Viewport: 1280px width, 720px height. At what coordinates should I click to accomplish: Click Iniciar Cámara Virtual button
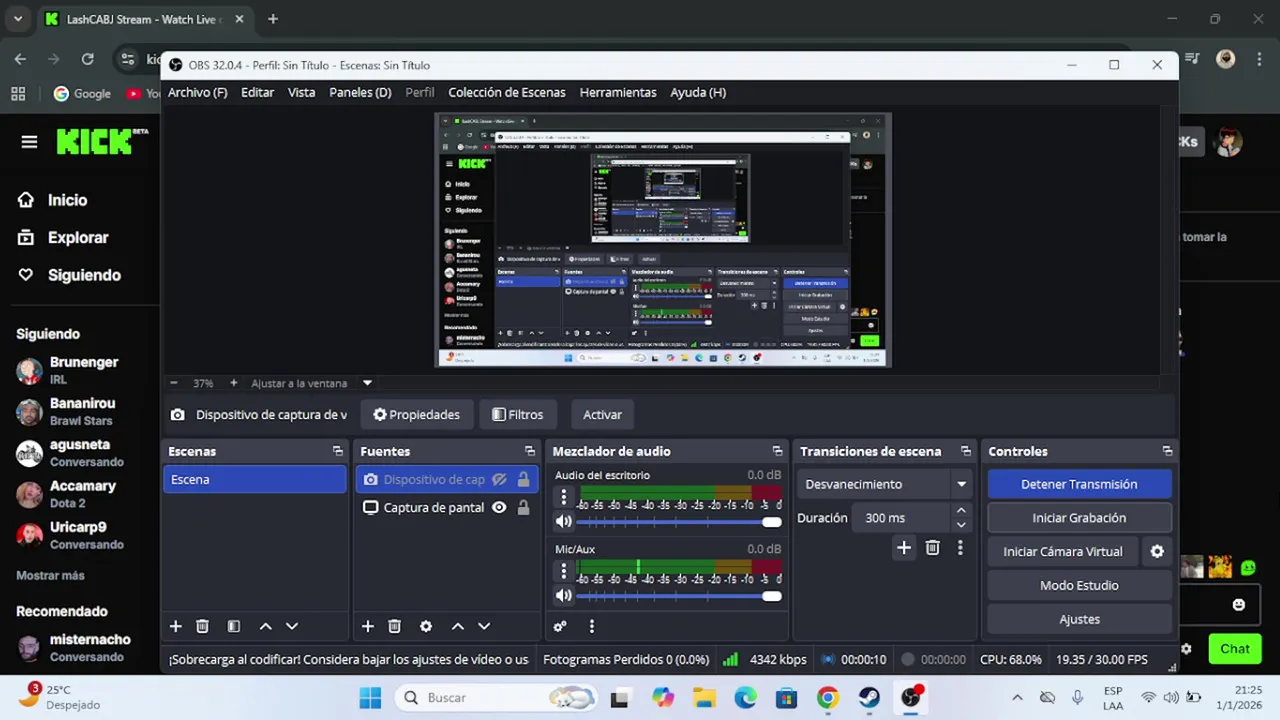(1063, 552)
